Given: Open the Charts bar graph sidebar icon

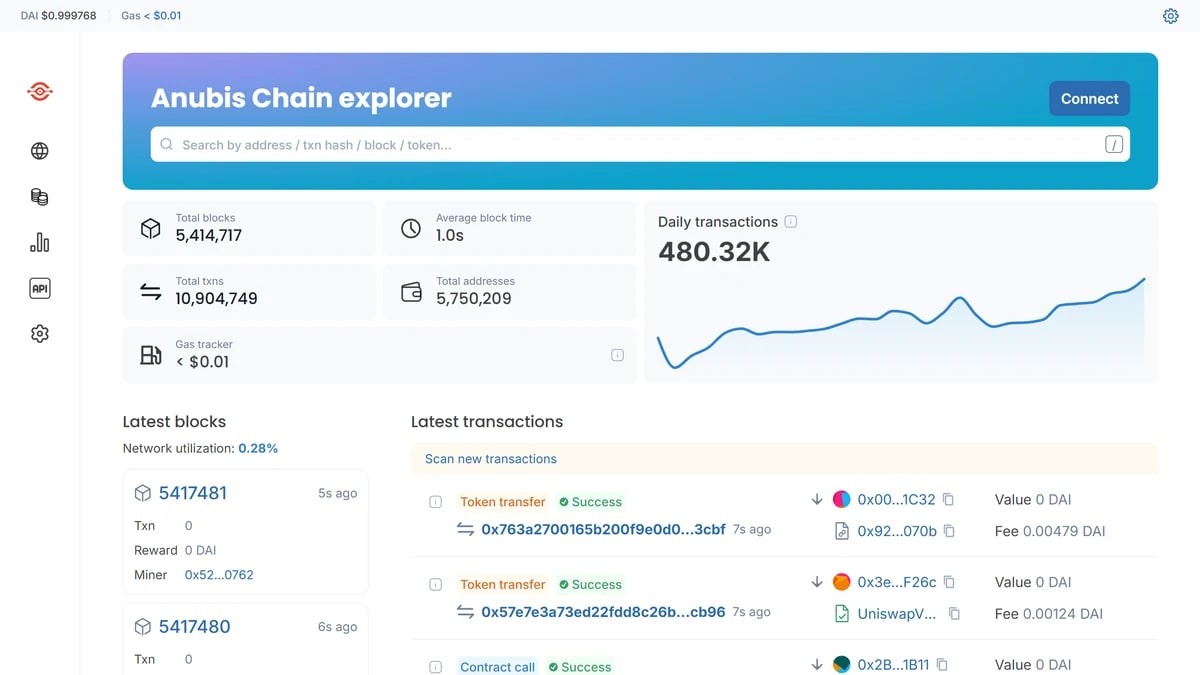Looking at the screenshot, I should pos(40,243).
